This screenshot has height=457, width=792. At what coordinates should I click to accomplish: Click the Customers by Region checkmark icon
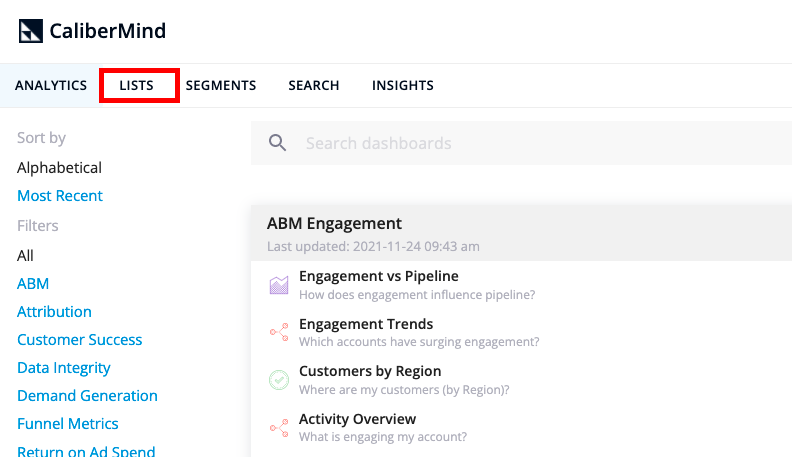coord(279,380)
